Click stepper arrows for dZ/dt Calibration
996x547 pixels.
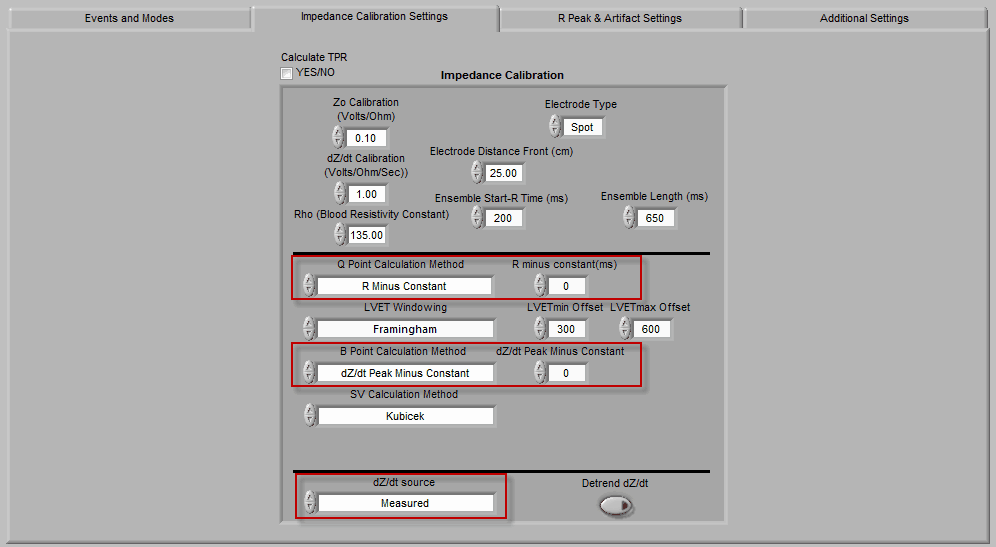click(340, 193)
